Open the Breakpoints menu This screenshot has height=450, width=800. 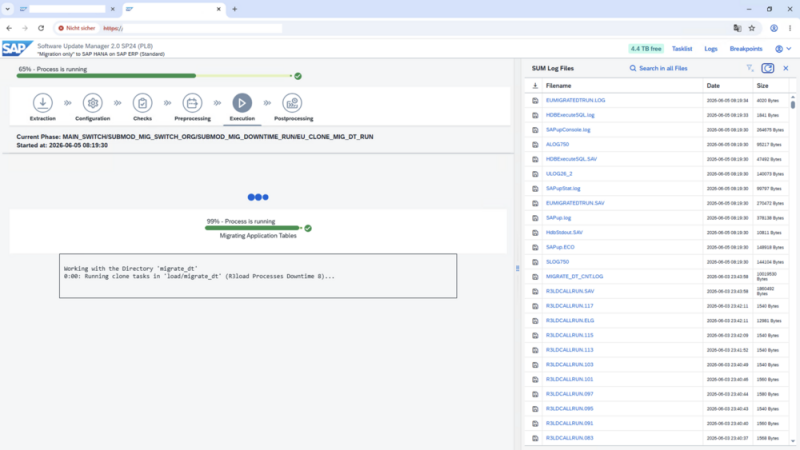[745, 49]
